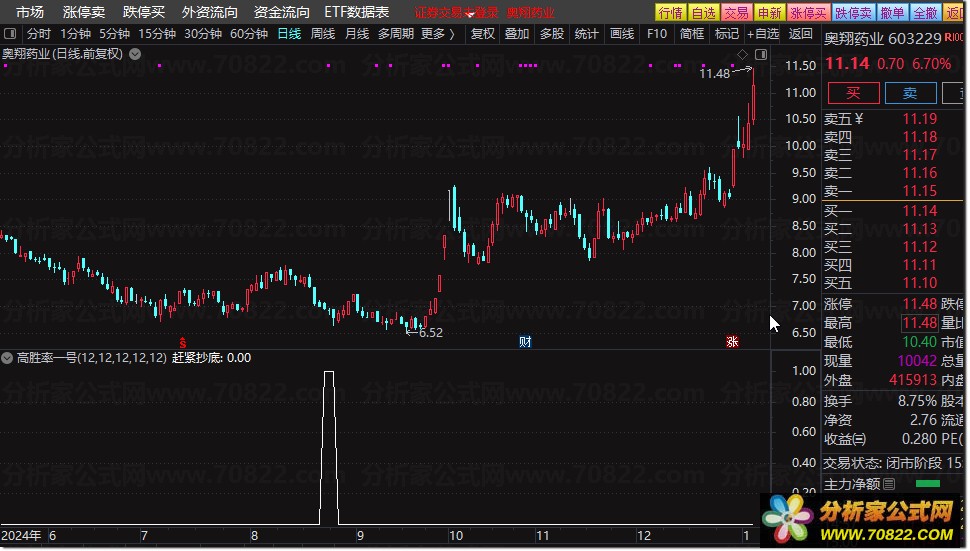Click the 返回 toolbar item
The image size is (970, 551).
tap(800, 33)
